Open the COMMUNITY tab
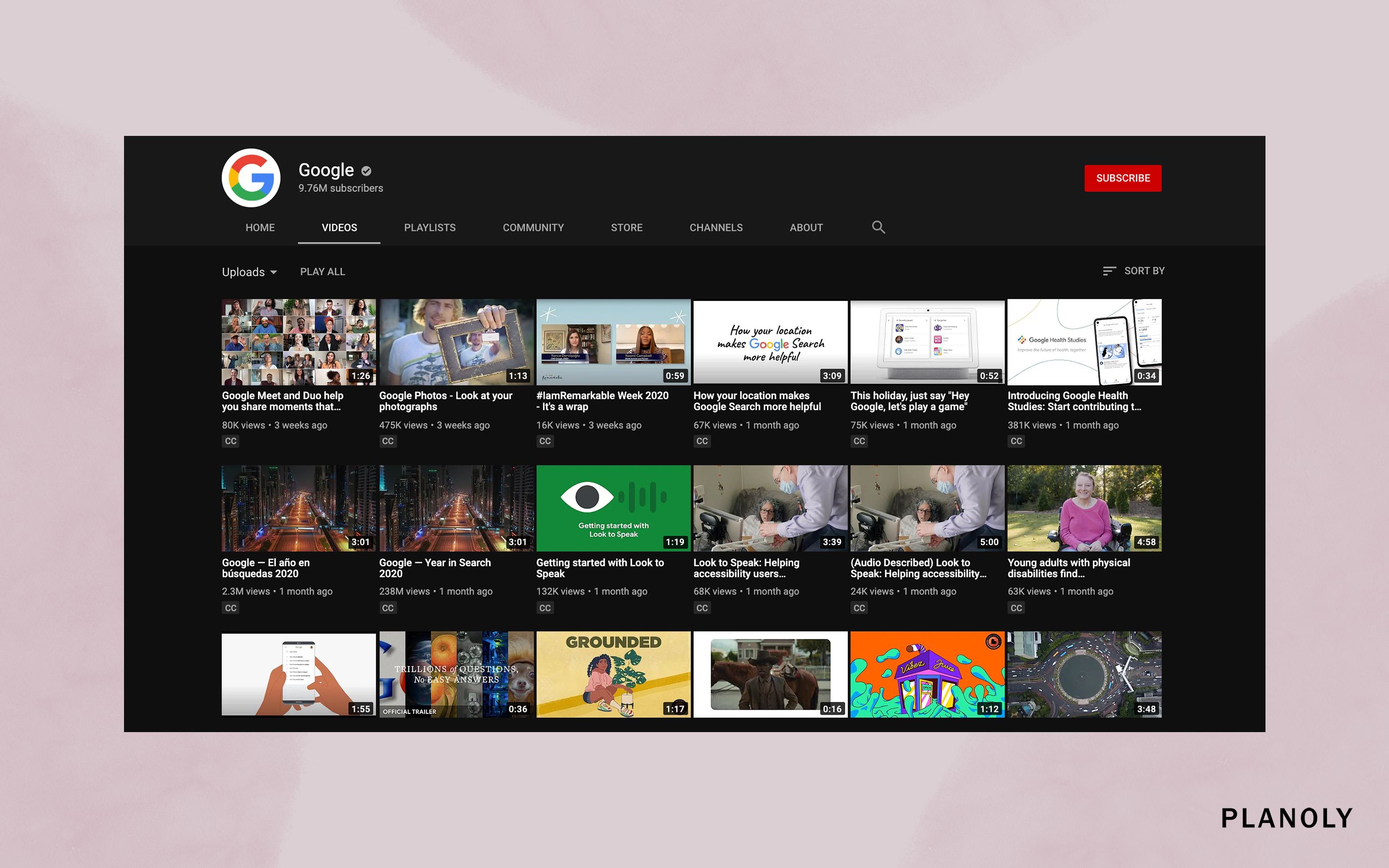The width and height of the screenshot is (1389, 868). point(533,227)
